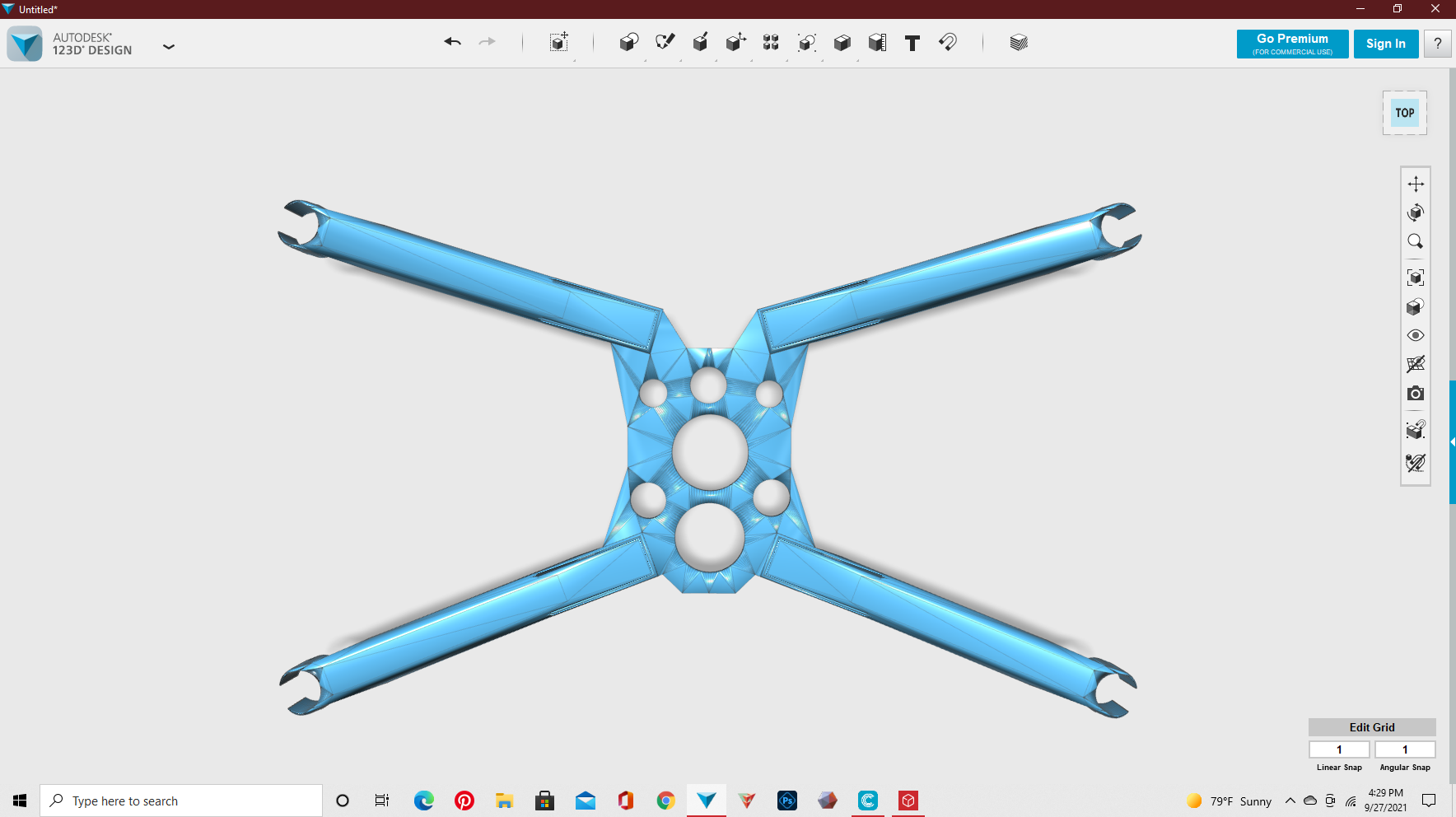Open Photoshop from the taskbar

point(787,801)
